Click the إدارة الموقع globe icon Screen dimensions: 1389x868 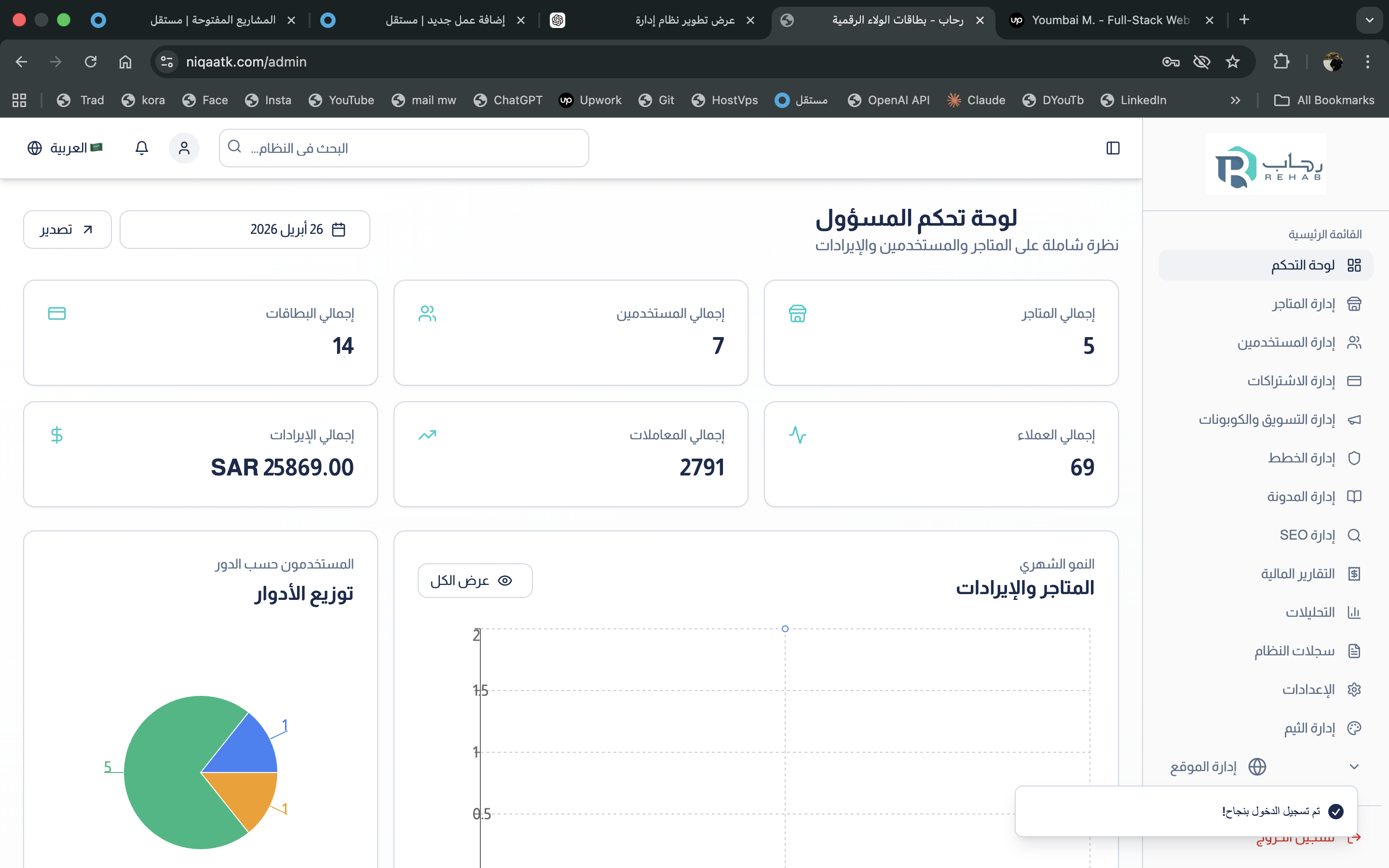pyautogui.click(x=1257, y=767)
